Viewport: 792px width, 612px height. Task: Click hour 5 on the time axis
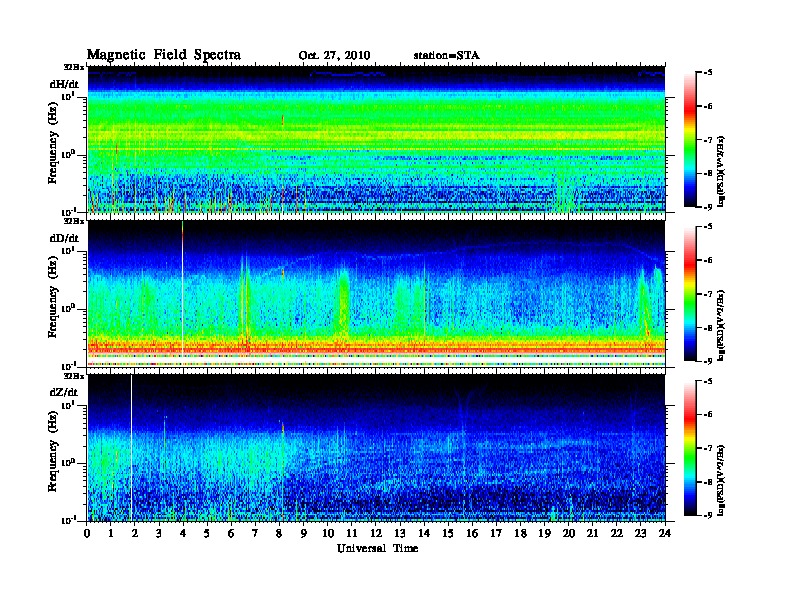[207, 533]
